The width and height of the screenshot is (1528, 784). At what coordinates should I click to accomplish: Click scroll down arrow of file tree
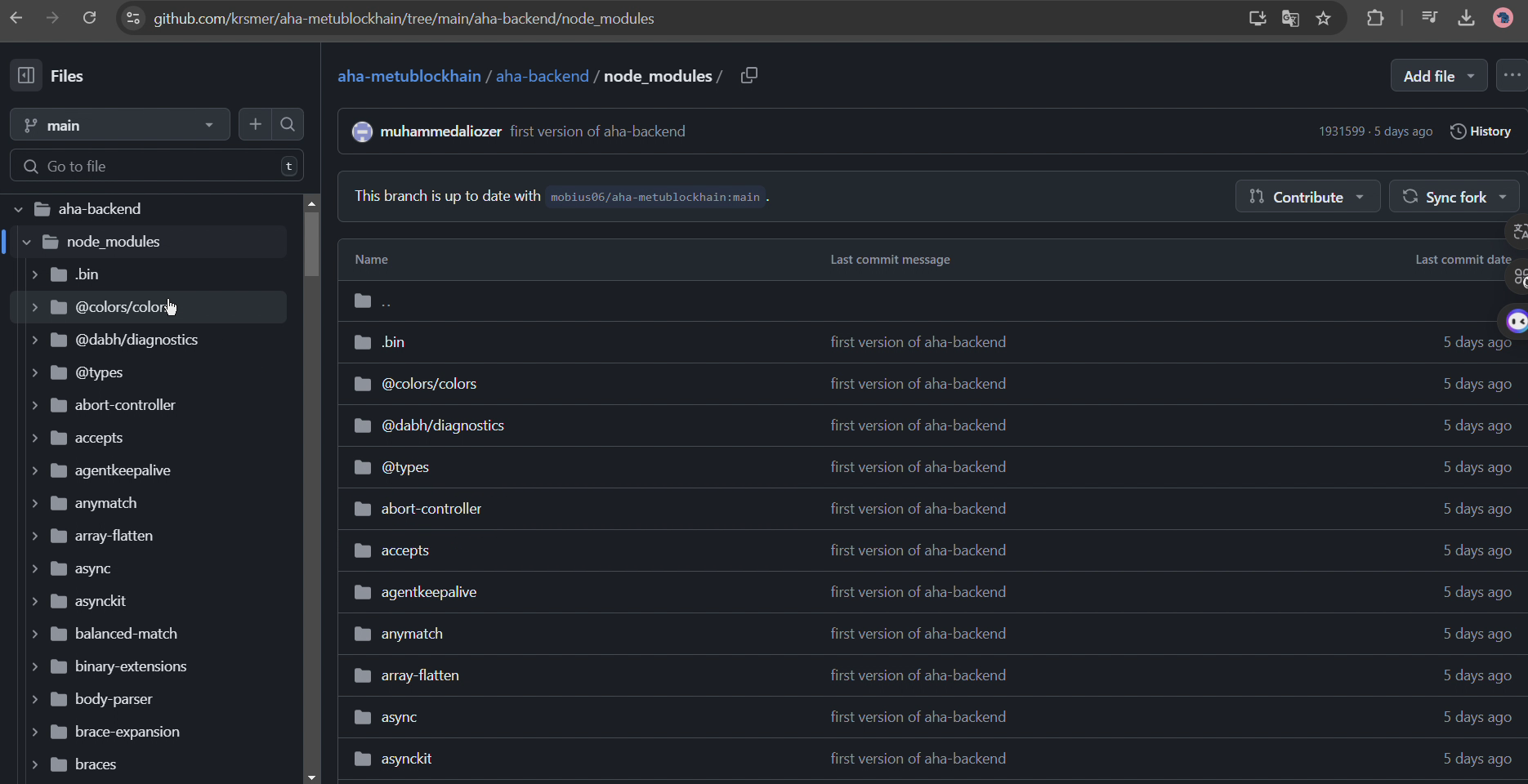click(x=311, y=777)
